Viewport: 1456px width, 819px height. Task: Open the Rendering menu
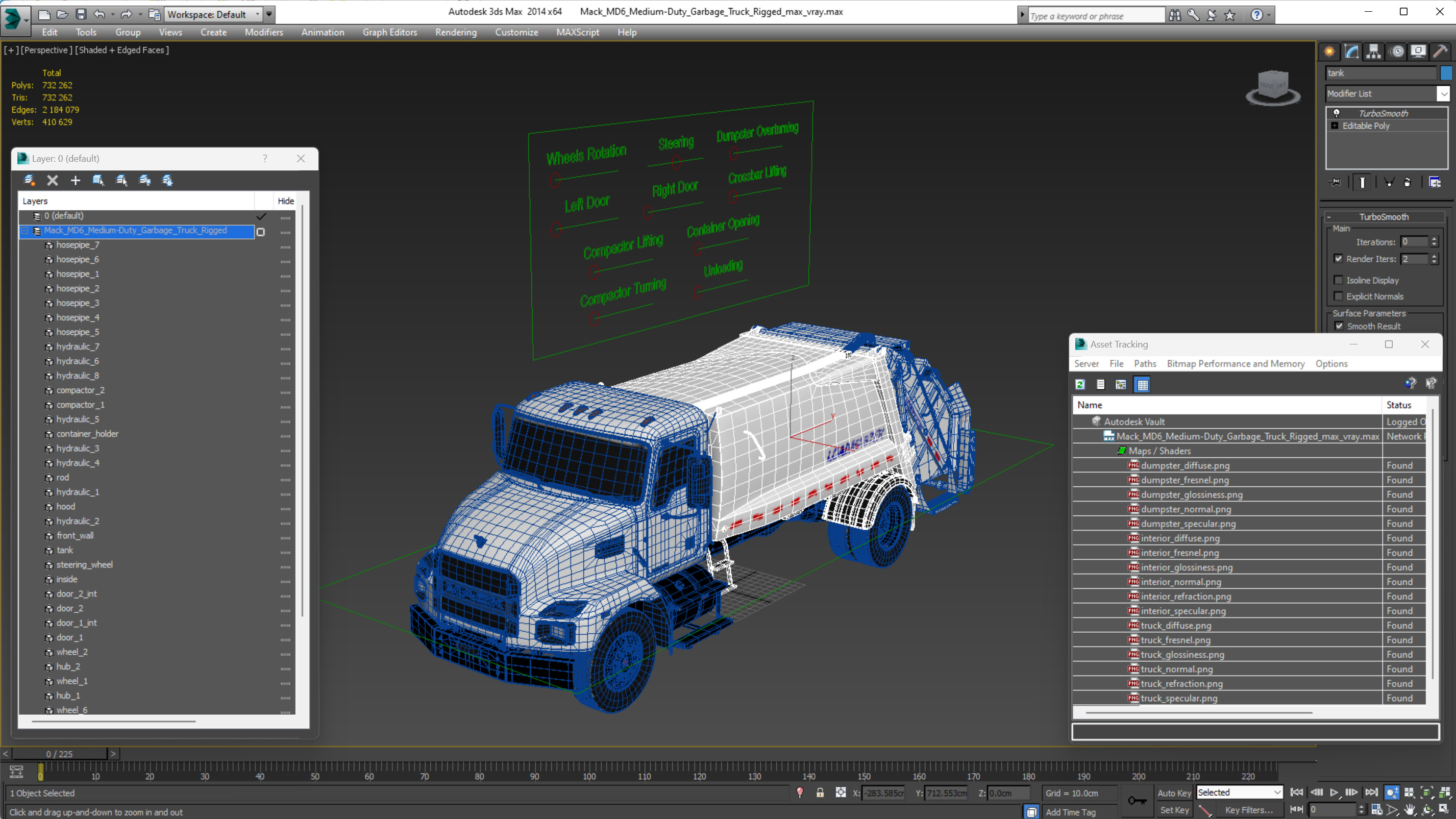click(x=456, y=32)
